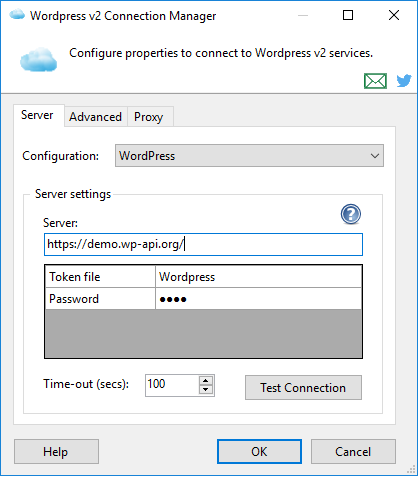Click the blue help question mark icon

pos(351,214)
